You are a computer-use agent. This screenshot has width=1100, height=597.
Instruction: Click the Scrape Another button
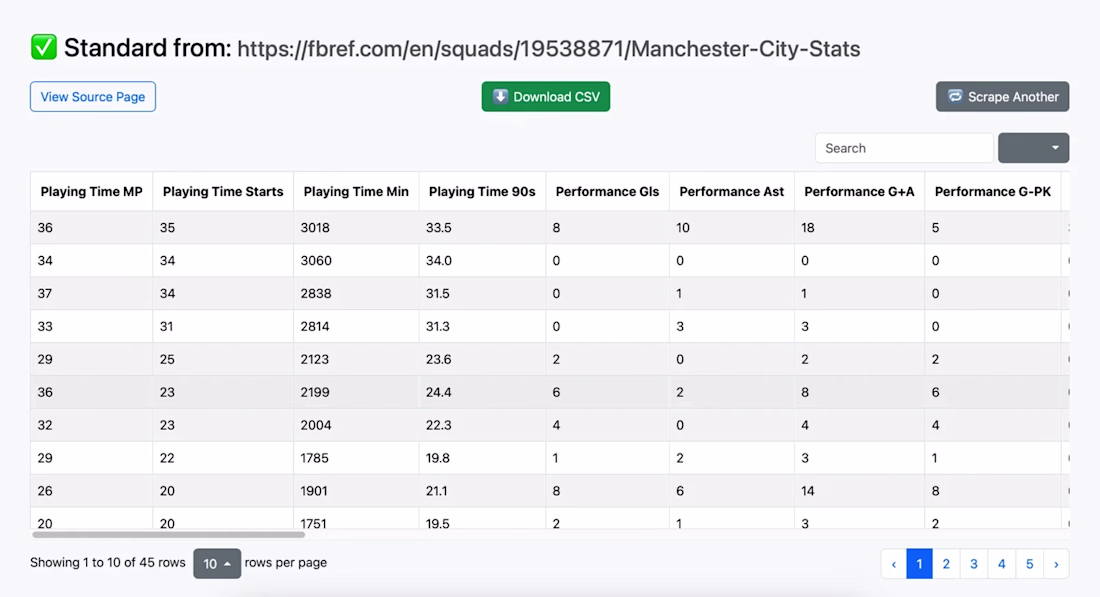pyautogui.click(x=1002, y=97)
